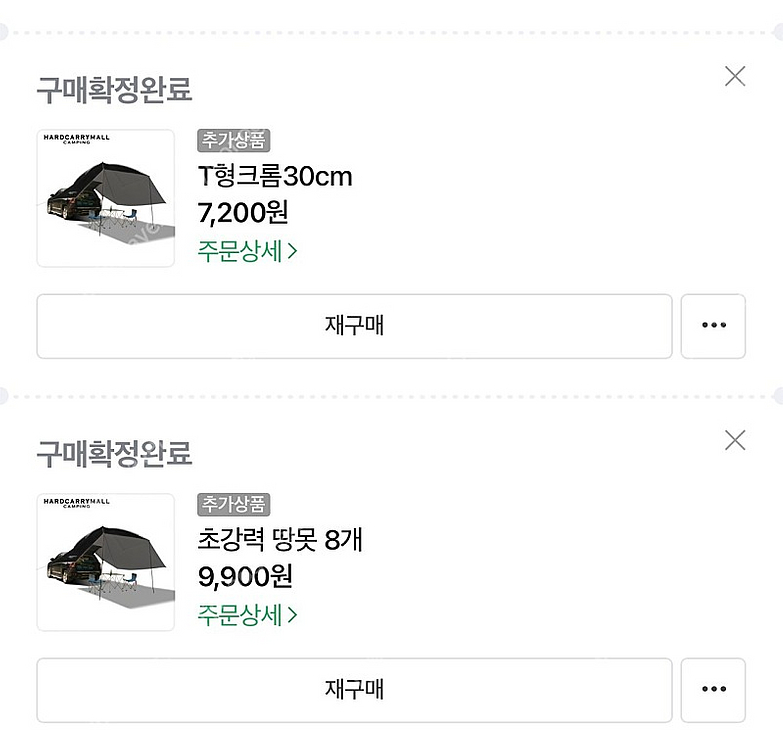Click 구매확정완료 status above 초강력 땅못 8개

(114, 454)
